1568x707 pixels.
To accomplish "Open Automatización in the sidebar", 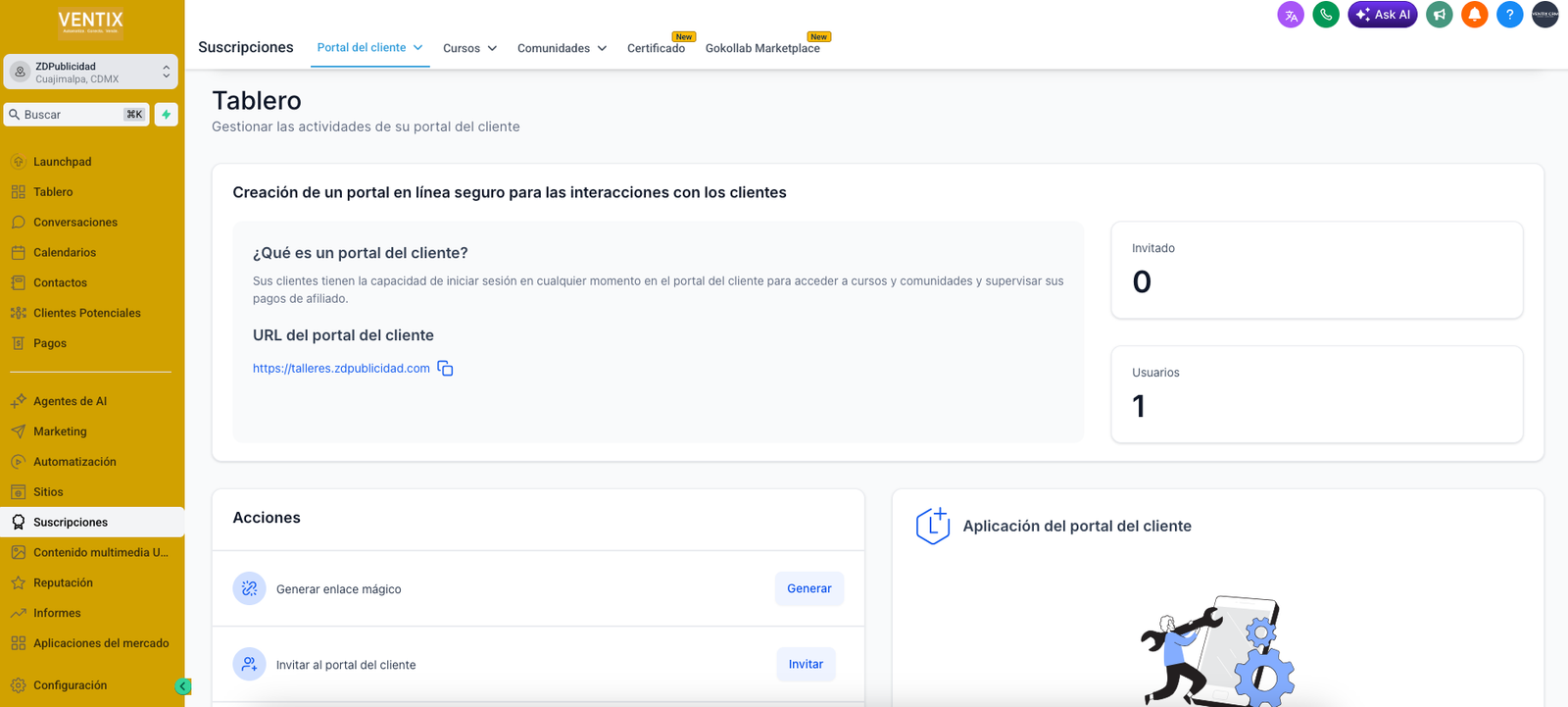I will point(74,462).
